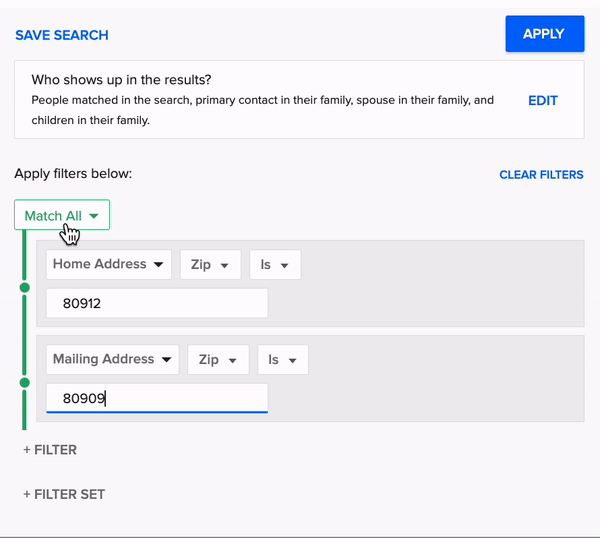Click the input field containing 80912

(x=157, y=304)
